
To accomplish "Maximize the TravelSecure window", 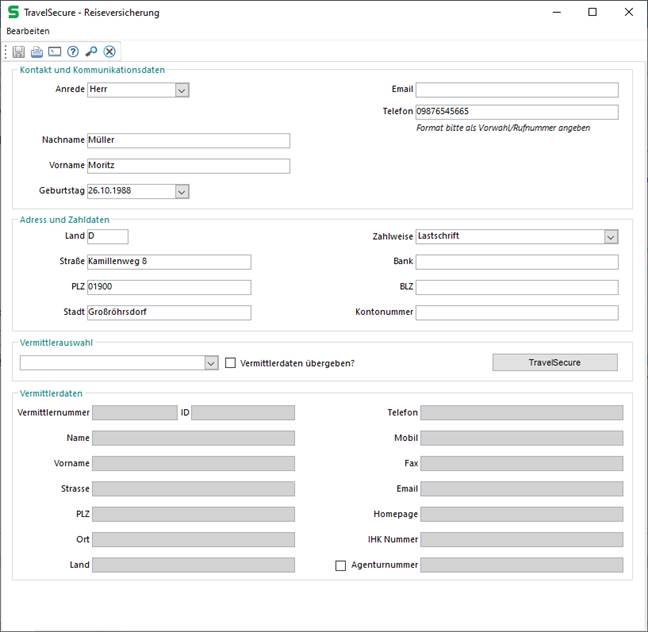I will [592, 13].
